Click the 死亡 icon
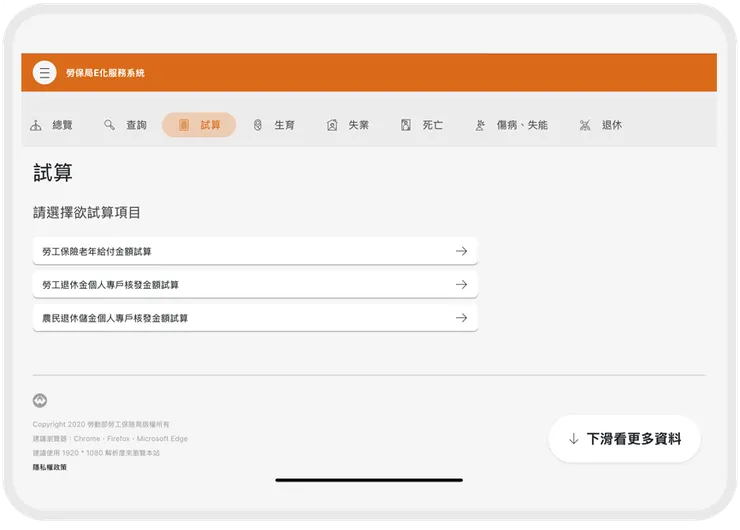The image size is (740, 530). pos(406,125)
